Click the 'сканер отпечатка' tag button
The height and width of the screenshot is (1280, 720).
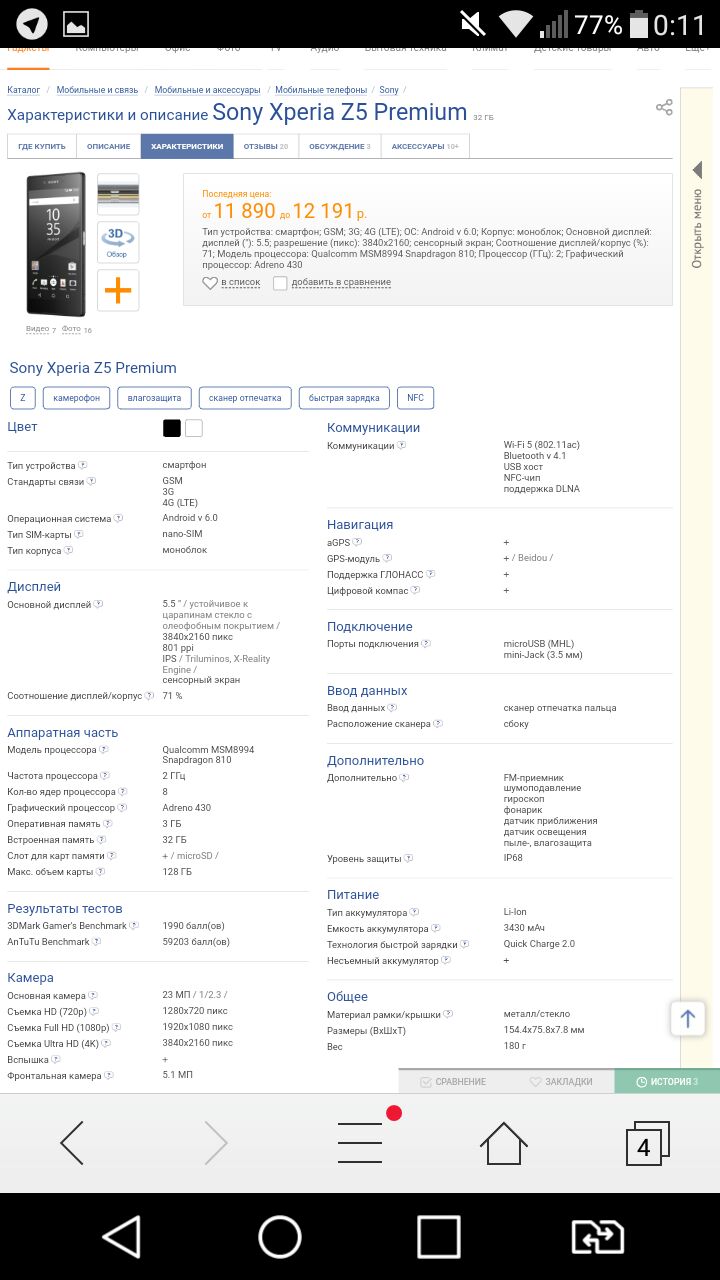pyautogui.click(x=245, y=398)
